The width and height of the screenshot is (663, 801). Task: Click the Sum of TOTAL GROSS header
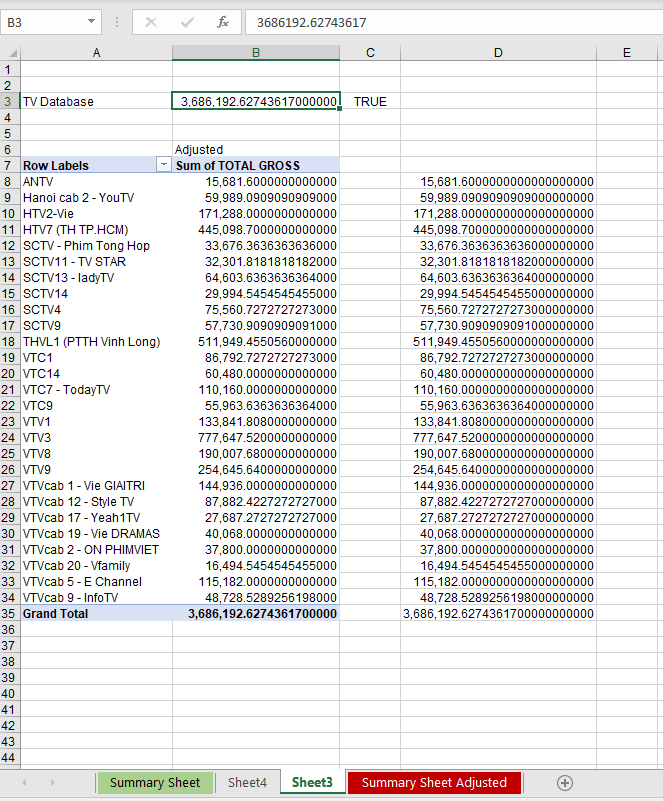[256, 165]
